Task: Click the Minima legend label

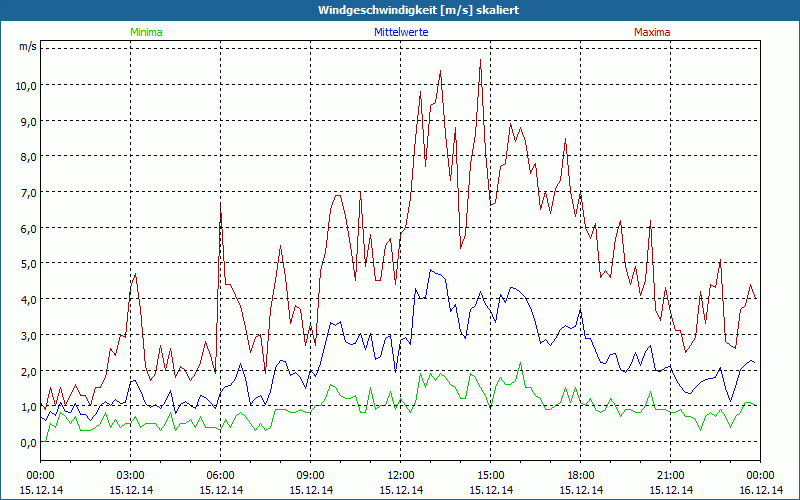Action: pyautogui.click(x=146, y=32)
